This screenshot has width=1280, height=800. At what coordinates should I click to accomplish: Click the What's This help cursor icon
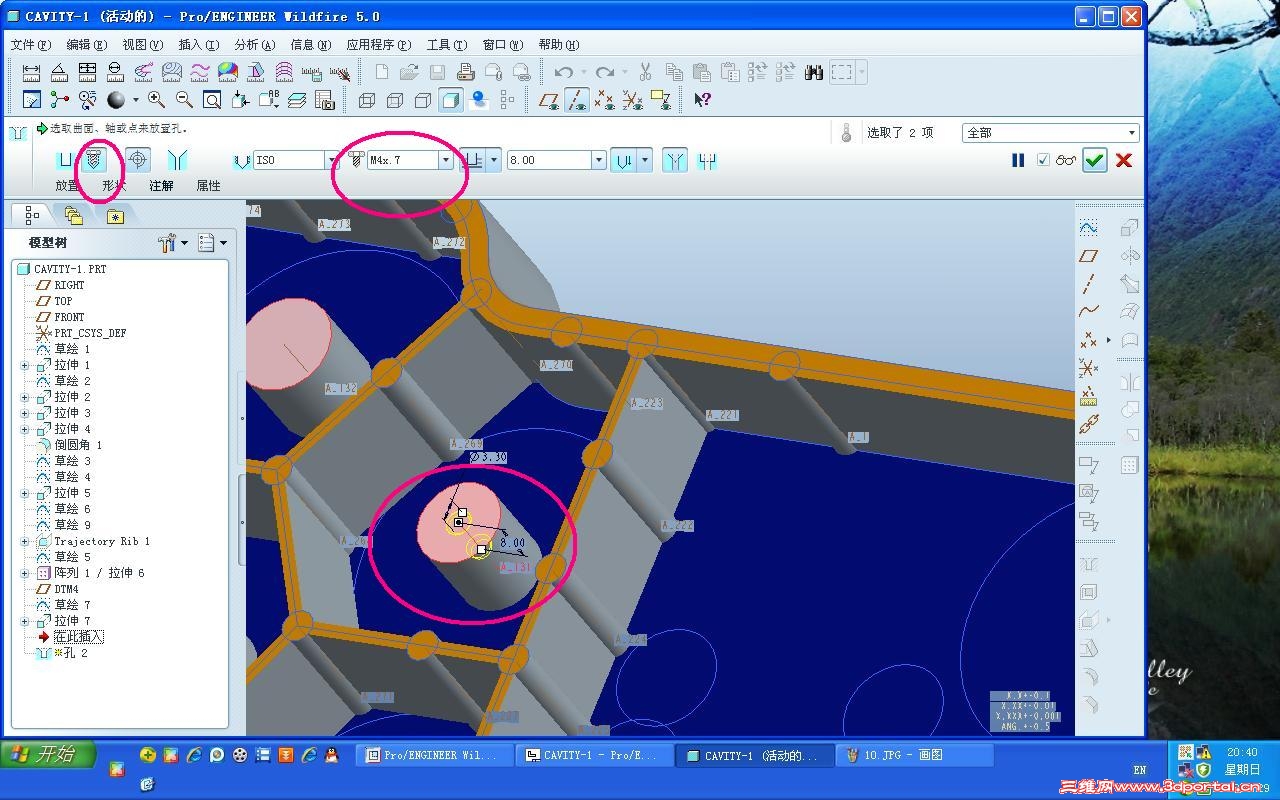[702, 99]
